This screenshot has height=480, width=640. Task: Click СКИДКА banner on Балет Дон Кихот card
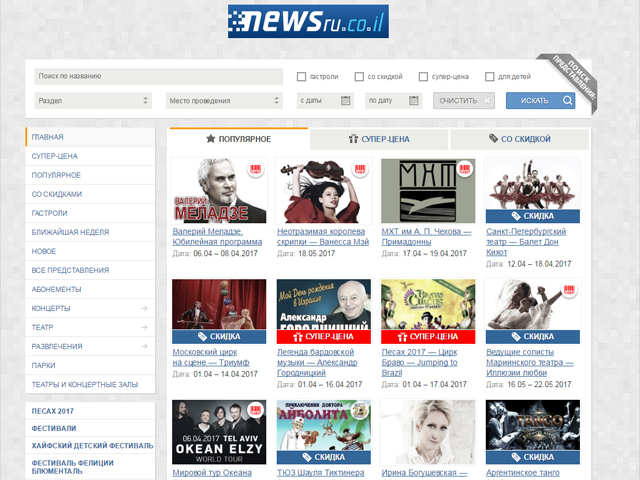tap(533, 216)
